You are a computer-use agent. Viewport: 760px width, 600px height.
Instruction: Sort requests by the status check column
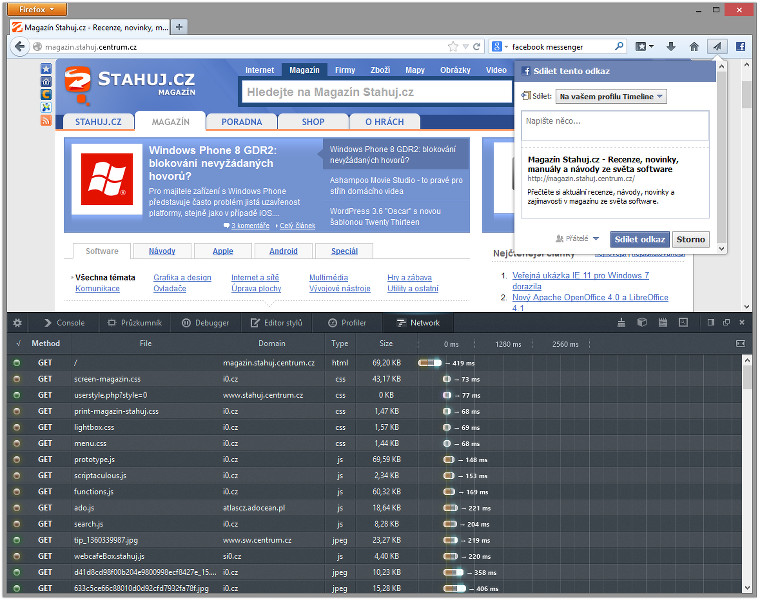click(18, 344)
